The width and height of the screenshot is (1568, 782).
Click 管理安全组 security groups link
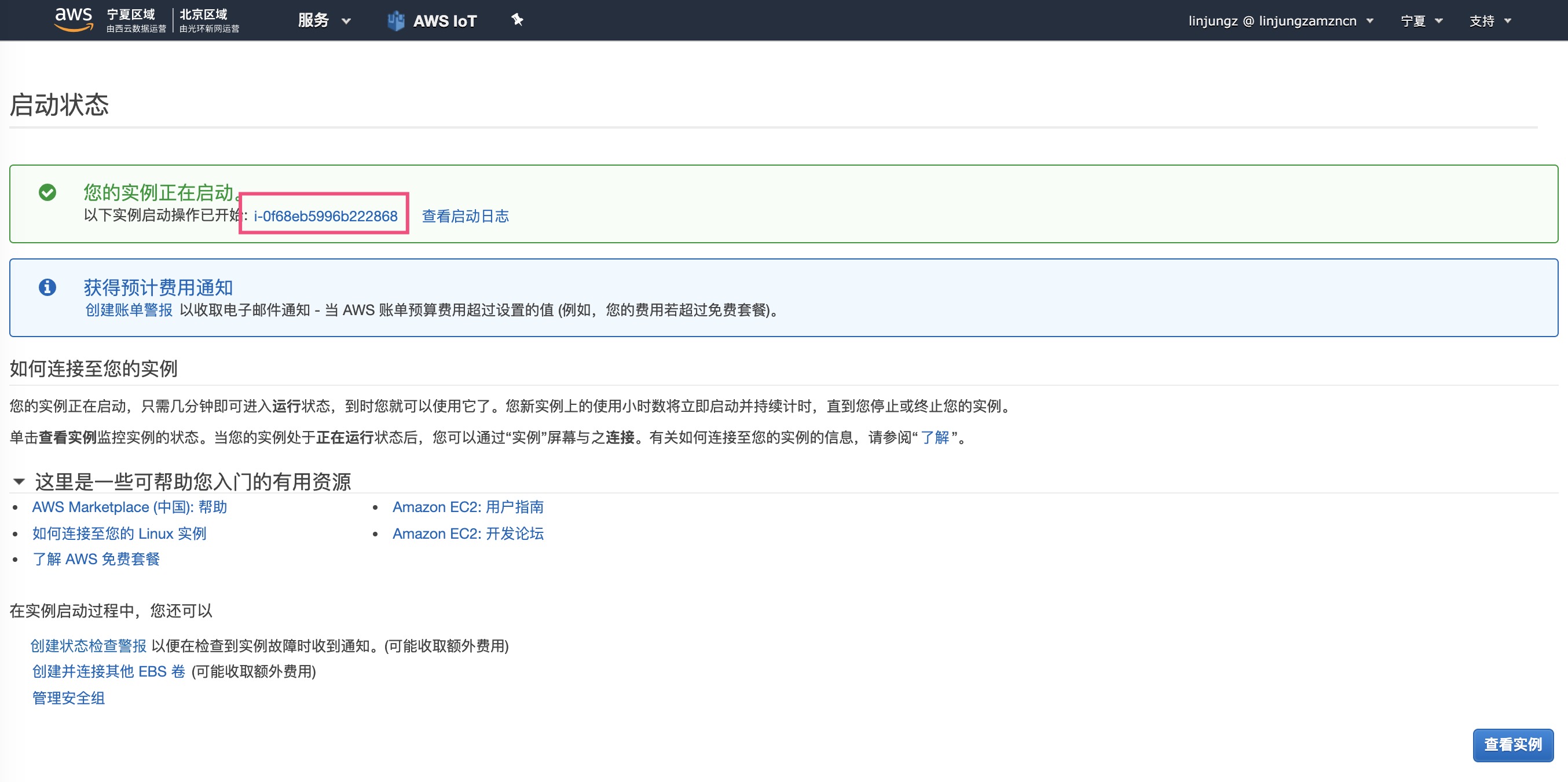pyautogui.click(x=68, y=698)
